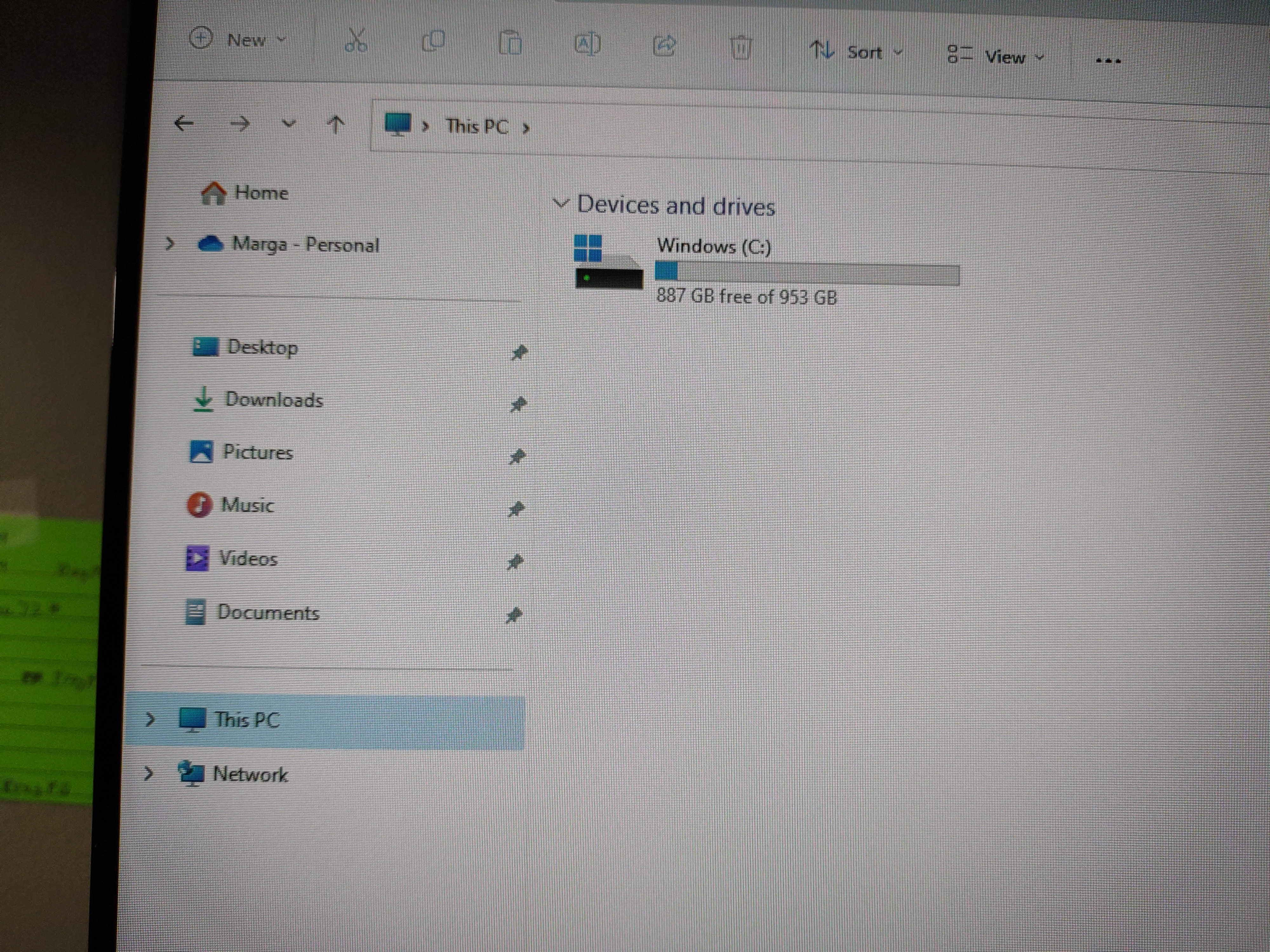Click the Paste clipboard icon
The height and width of the screenshot is (952, 1270).
[x=510, y=43]
